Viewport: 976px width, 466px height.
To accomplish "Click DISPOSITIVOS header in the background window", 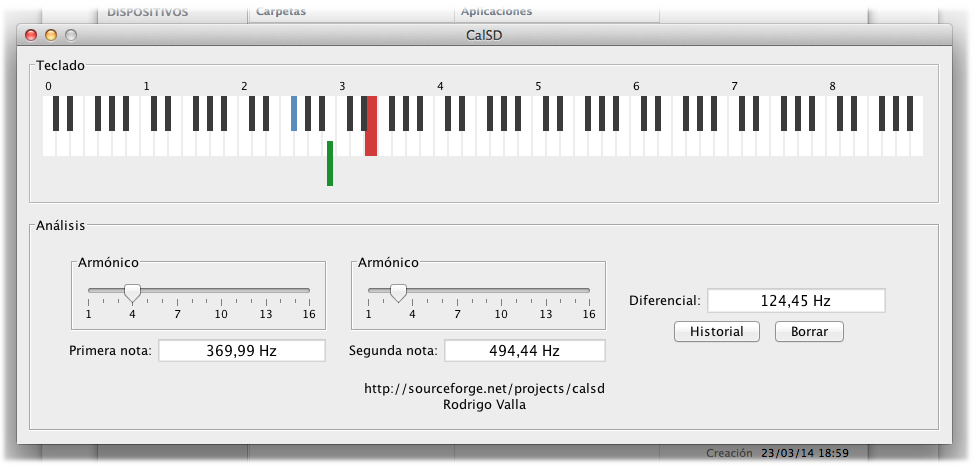I will click(148, 12).
